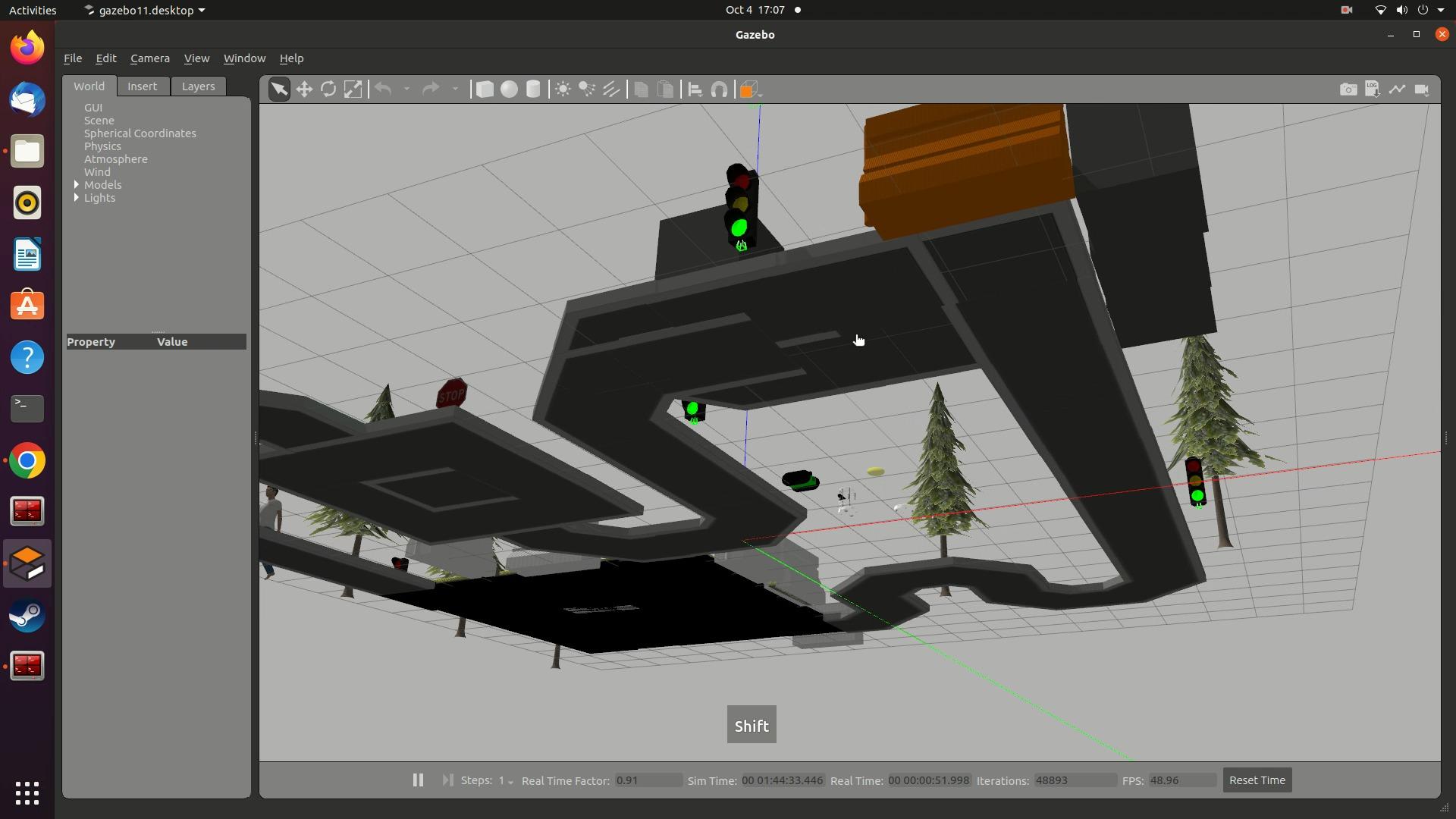Start video recording with camcorder icon
Screen dimensions: 1456x819
[x=1422, y=89]
